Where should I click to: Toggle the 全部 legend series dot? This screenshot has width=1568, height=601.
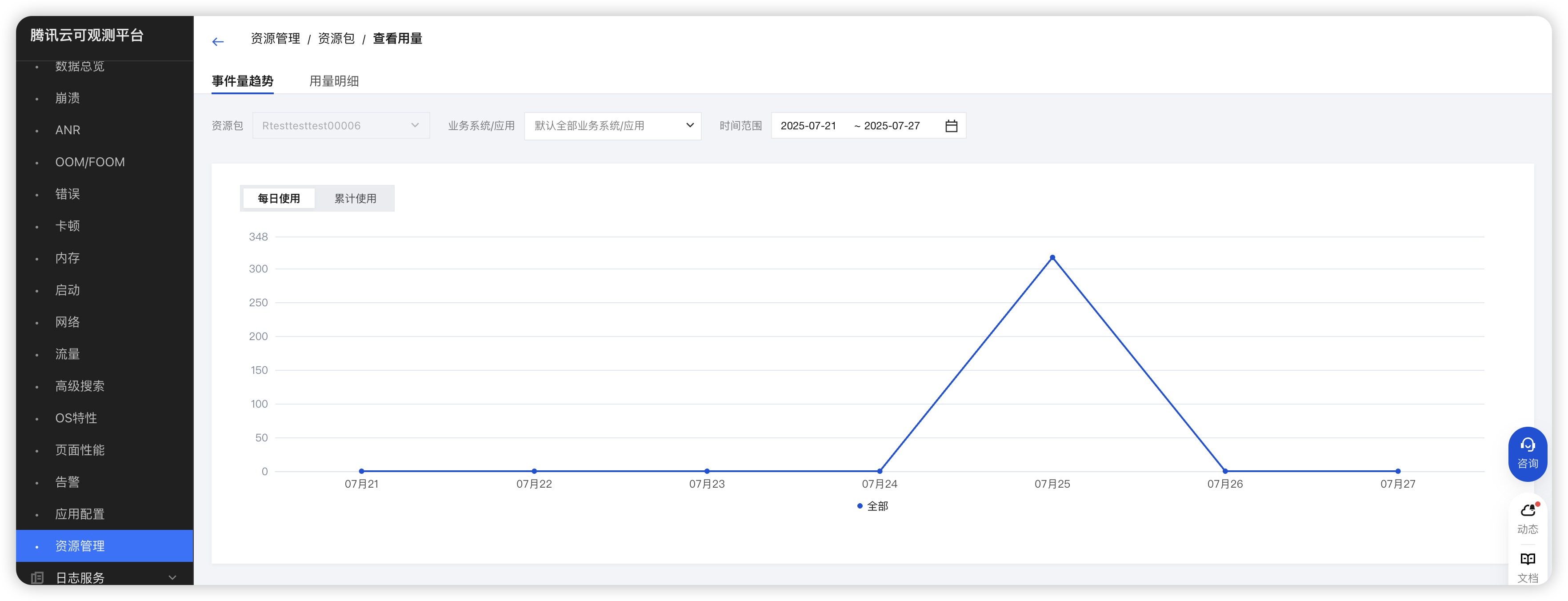point(860,506)
